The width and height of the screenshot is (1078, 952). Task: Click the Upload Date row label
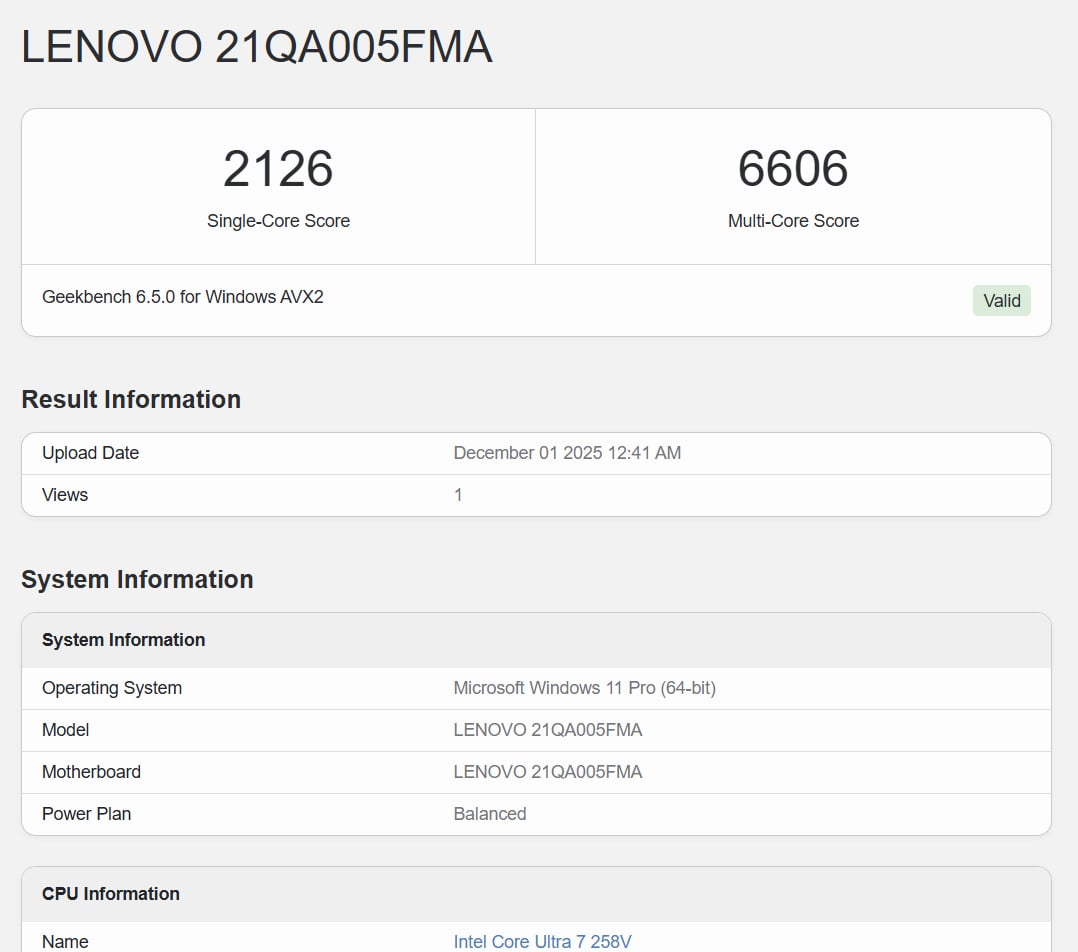click(90, 453)
